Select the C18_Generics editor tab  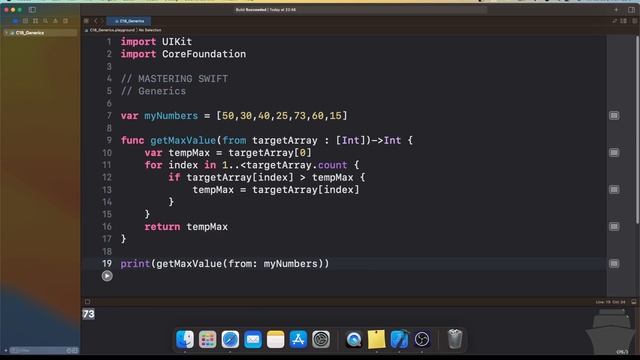pyautogui.click(x=129, y=21)
